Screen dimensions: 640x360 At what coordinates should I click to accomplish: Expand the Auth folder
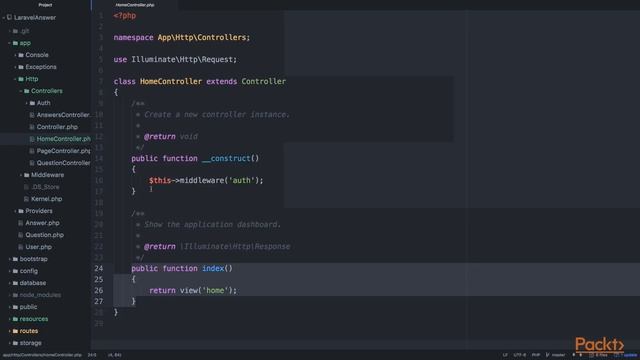click(x=27, y=103)
